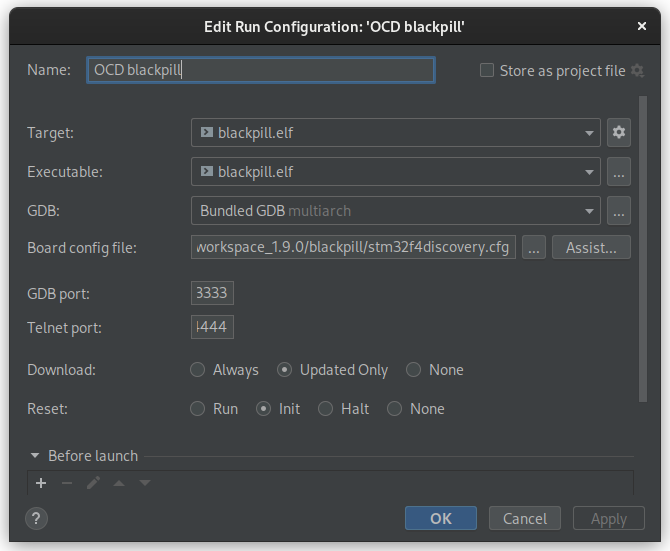Choose None for Download

pyautogui.click(x=414, y=370)
